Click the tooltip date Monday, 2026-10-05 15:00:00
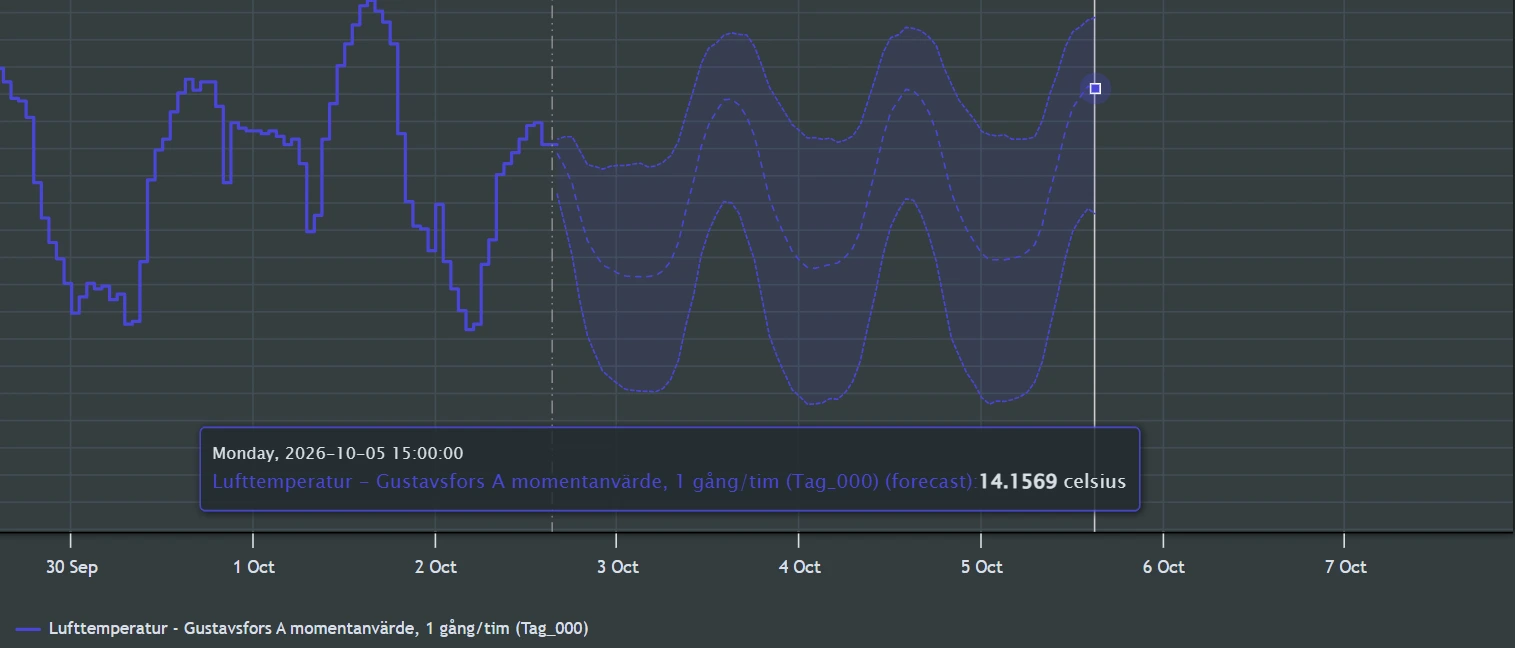 [338, 454]
